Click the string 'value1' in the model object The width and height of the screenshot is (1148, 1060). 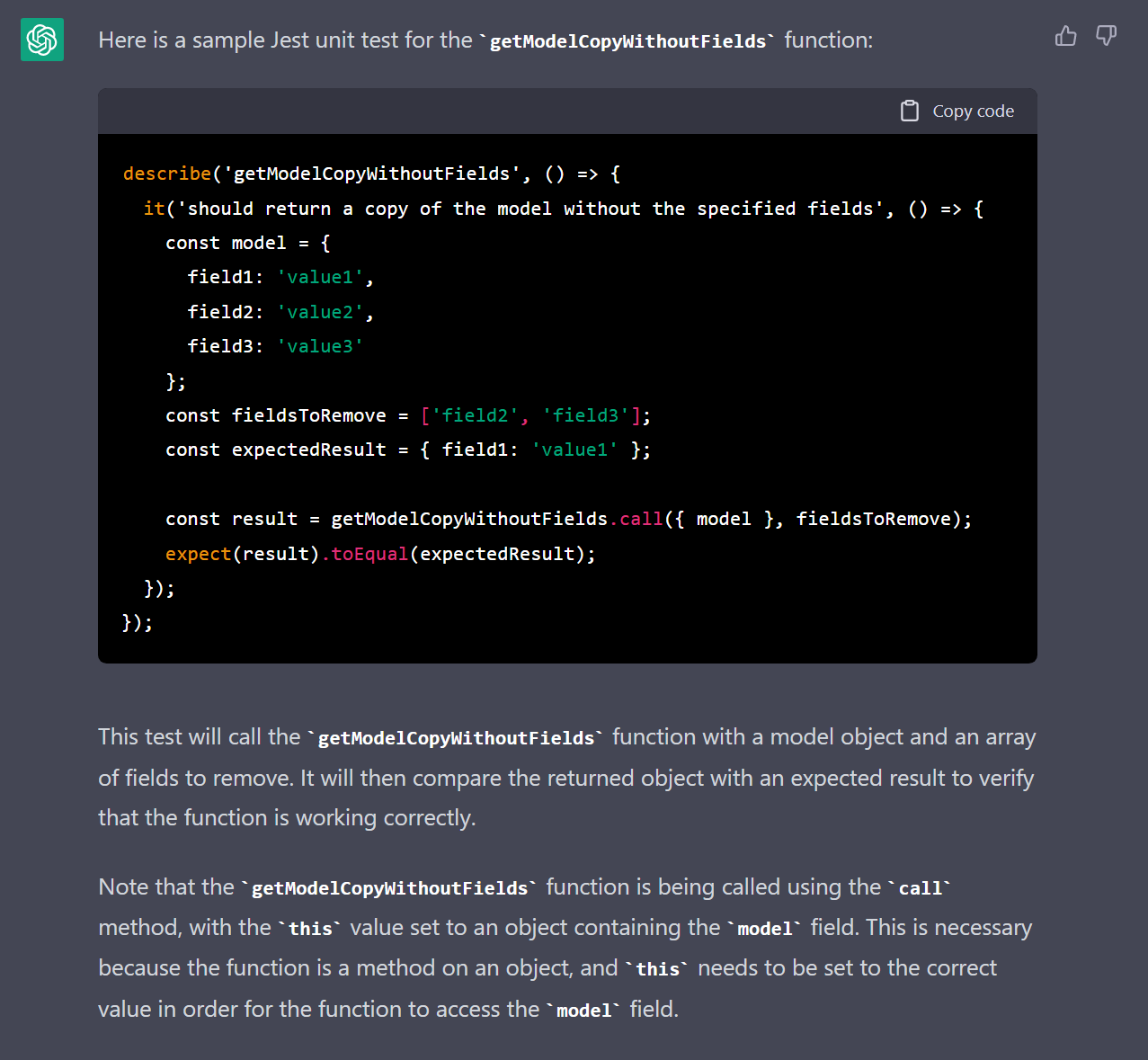(319, 276)
